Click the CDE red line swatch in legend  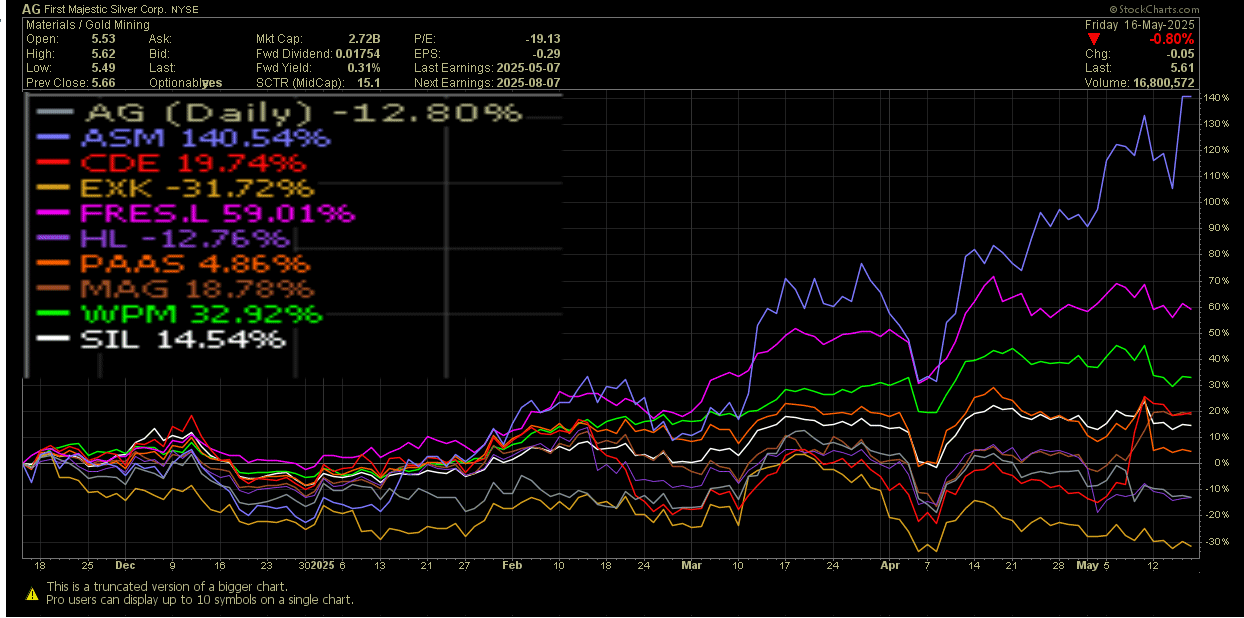(51, 163)
